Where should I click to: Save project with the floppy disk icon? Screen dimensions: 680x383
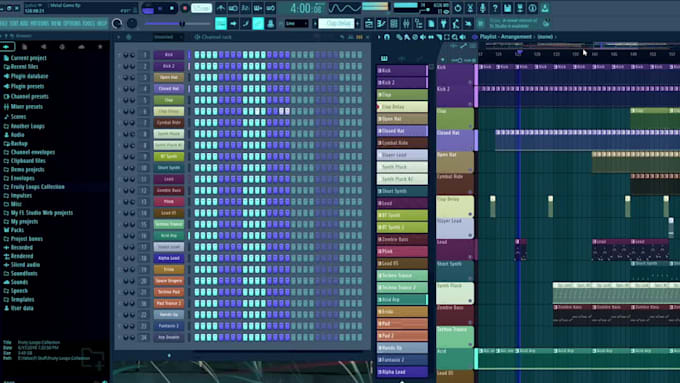tap(507, 8)
